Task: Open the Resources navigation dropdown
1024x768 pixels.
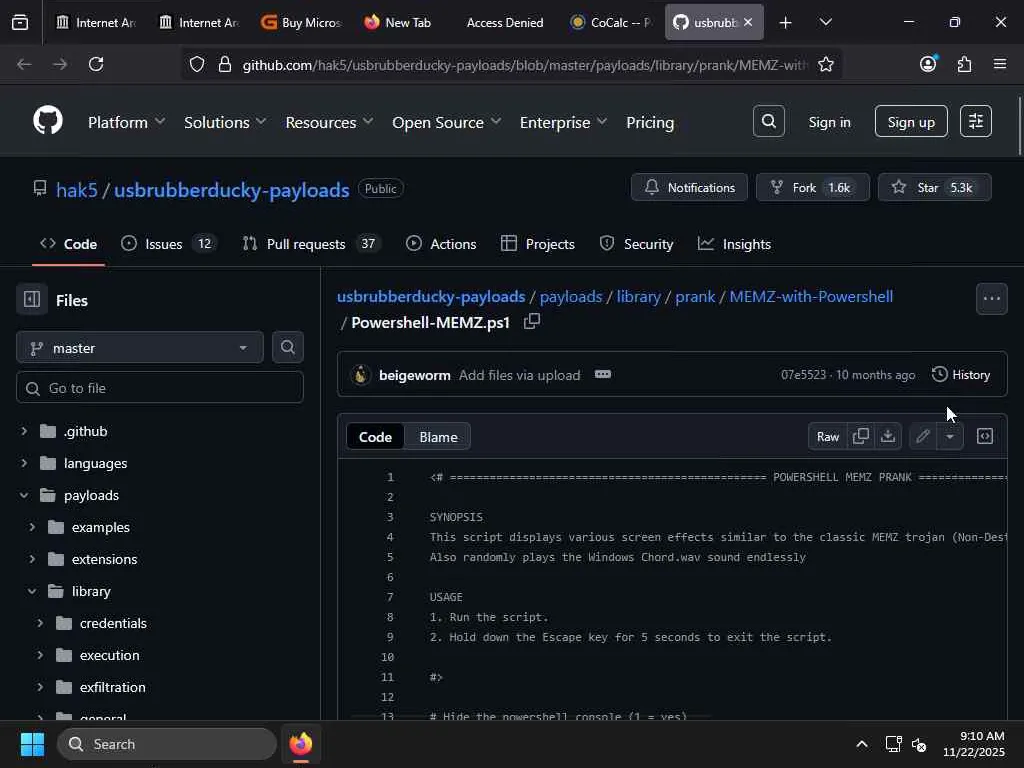Action: pos(329,122)
